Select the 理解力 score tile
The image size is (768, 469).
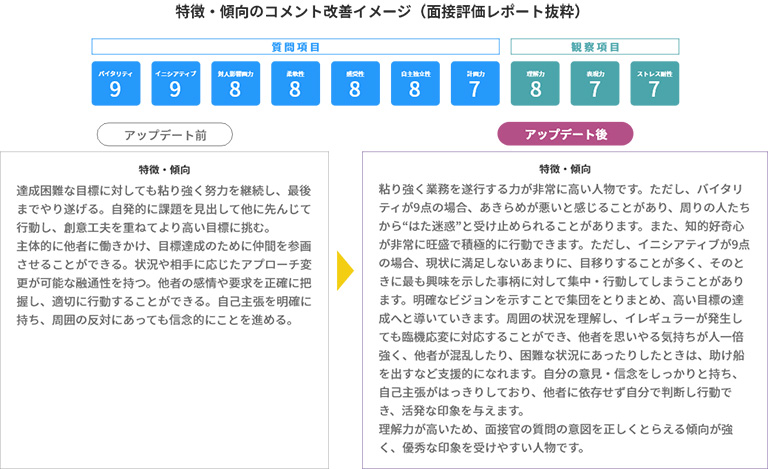[x=535, y=85]
